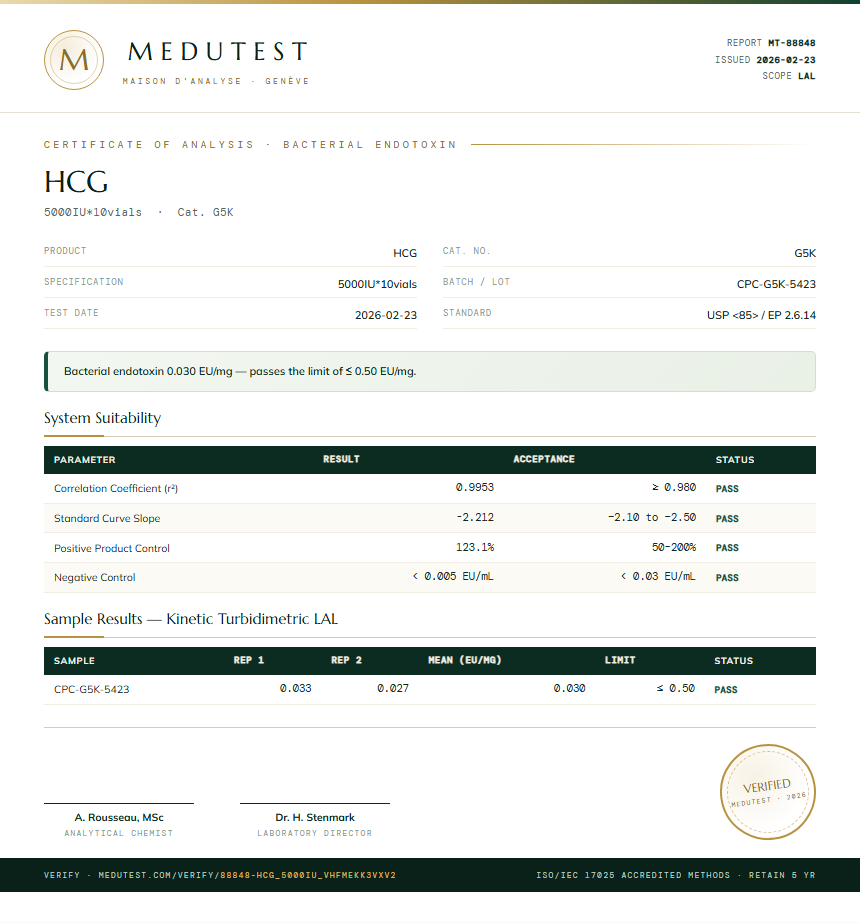Click the Certificate of Analysis Bacterial Endotoxin heading
This screenshot has width=860, height=923.
(x=250, y=145)
